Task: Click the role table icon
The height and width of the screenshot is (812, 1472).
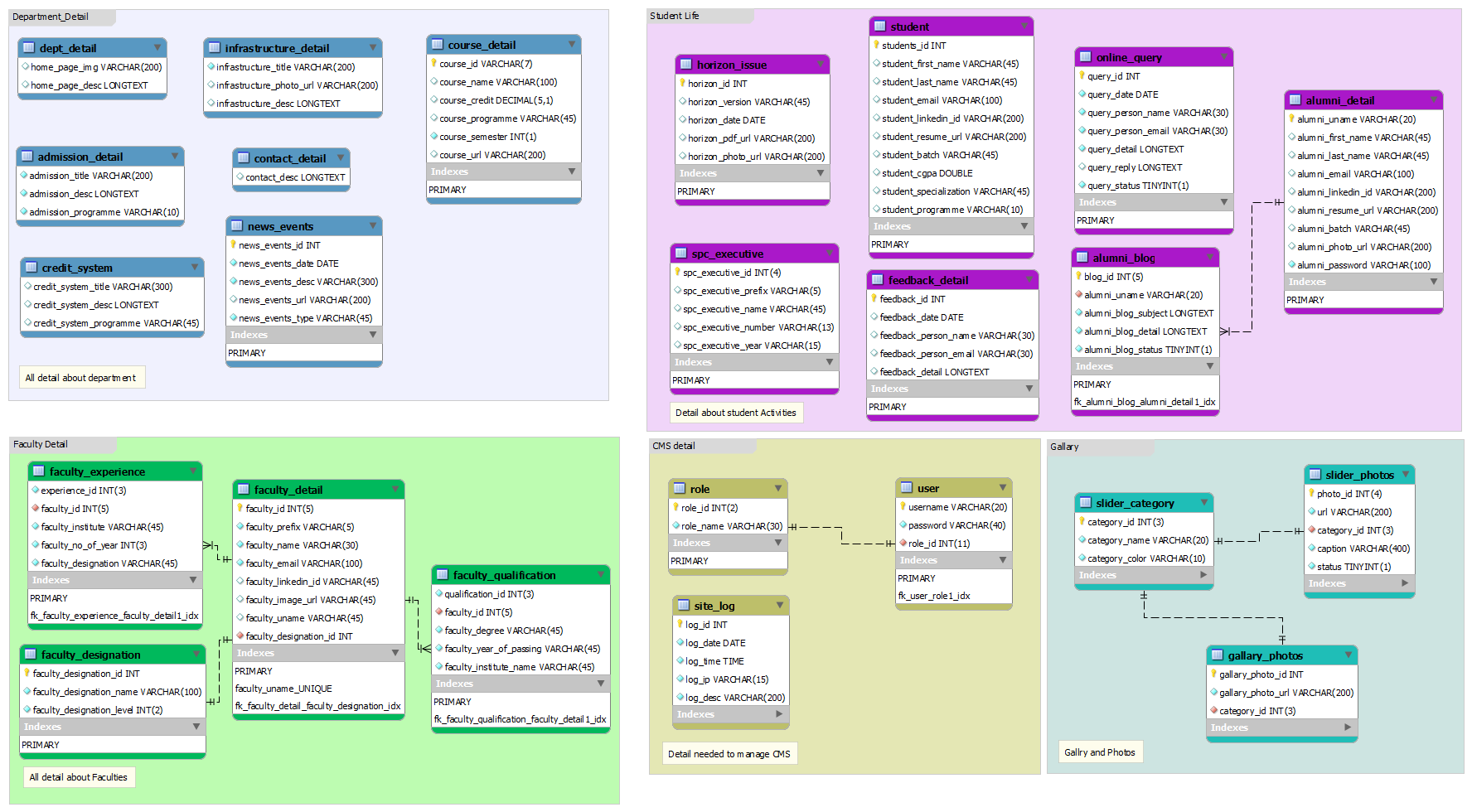Action: (680, 489)
